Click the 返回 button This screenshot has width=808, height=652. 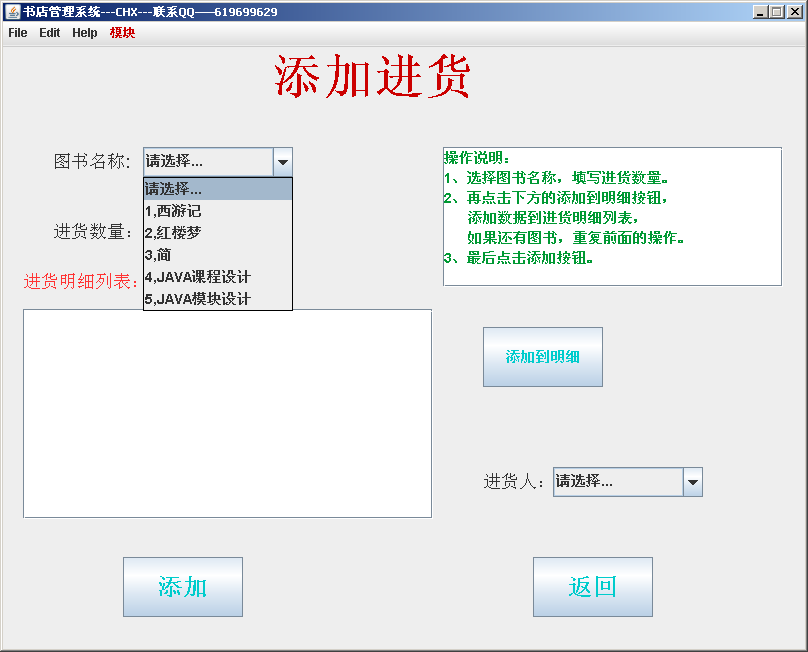coord(593,587)
